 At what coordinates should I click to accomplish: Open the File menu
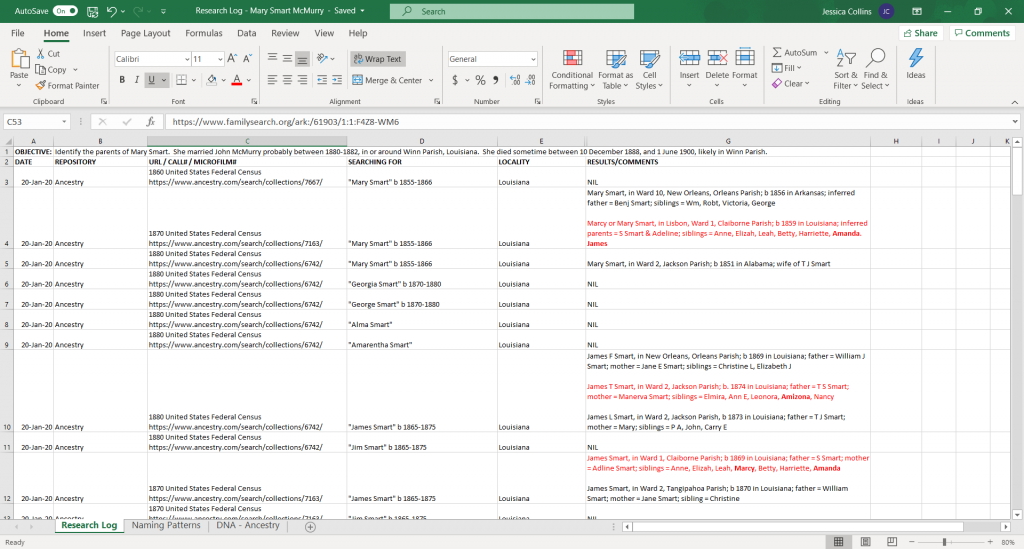tap(18, 33)
